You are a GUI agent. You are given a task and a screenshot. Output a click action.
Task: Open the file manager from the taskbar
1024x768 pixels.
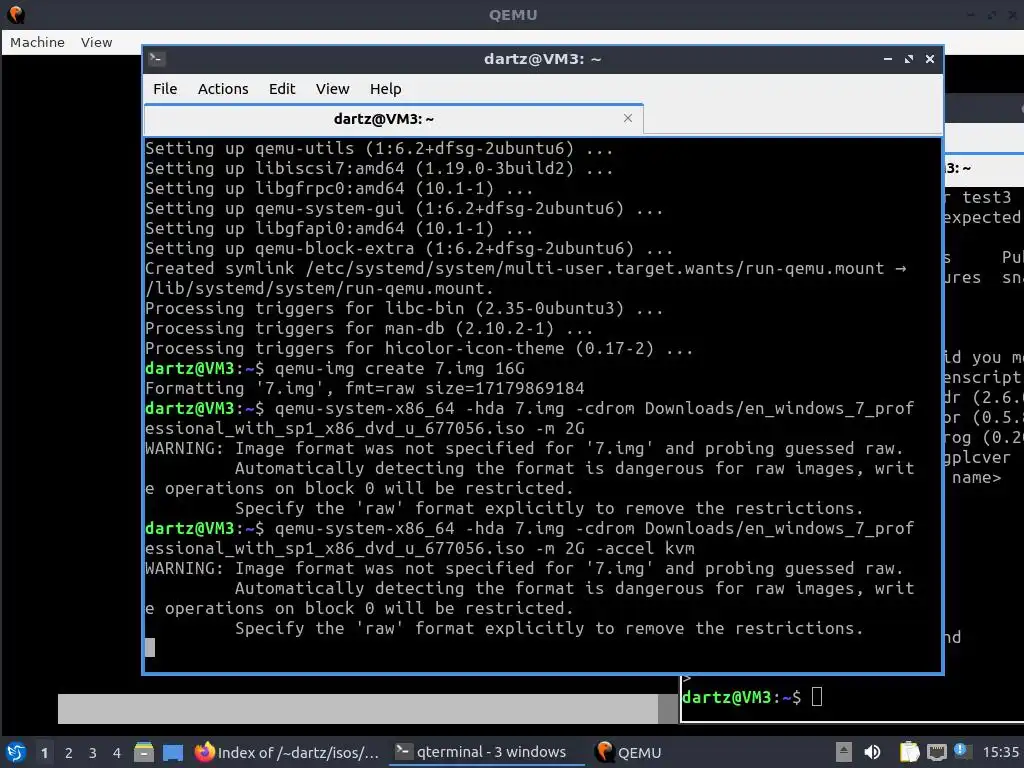pos(144,752)
